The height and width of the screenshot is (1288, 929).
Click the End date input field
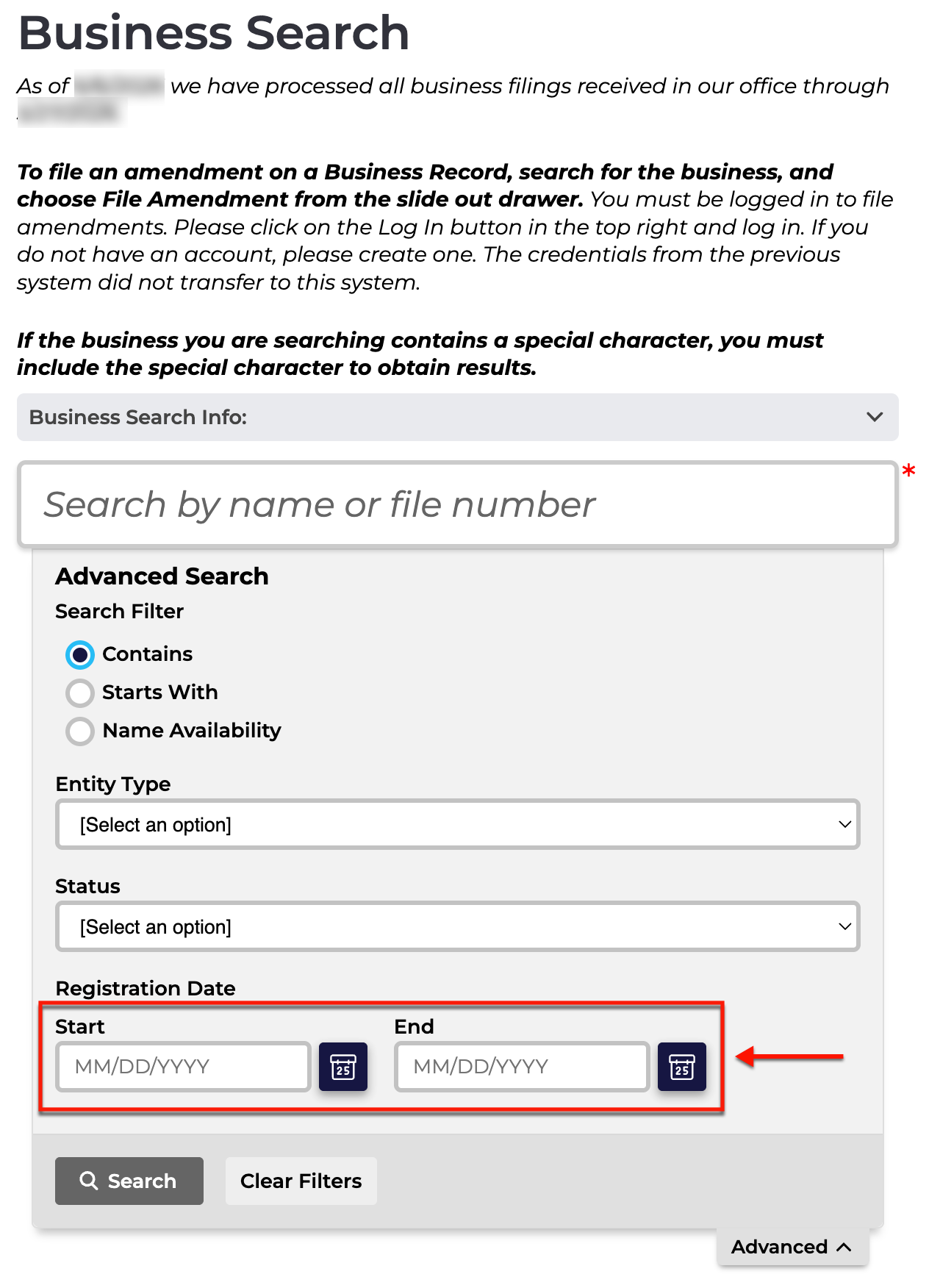pyautogui.click(x=522, y=1066)
